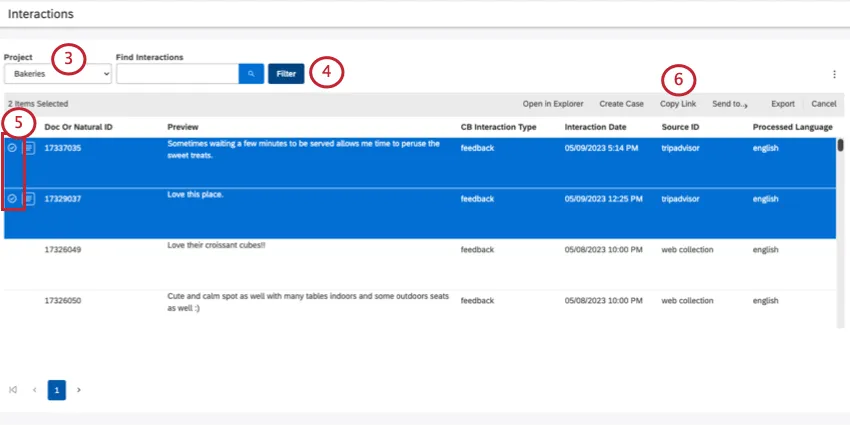This screenshot has width=850, height=425.
Task: Open the Project dropdown showing Bakeries
Action: pos(57,74)
